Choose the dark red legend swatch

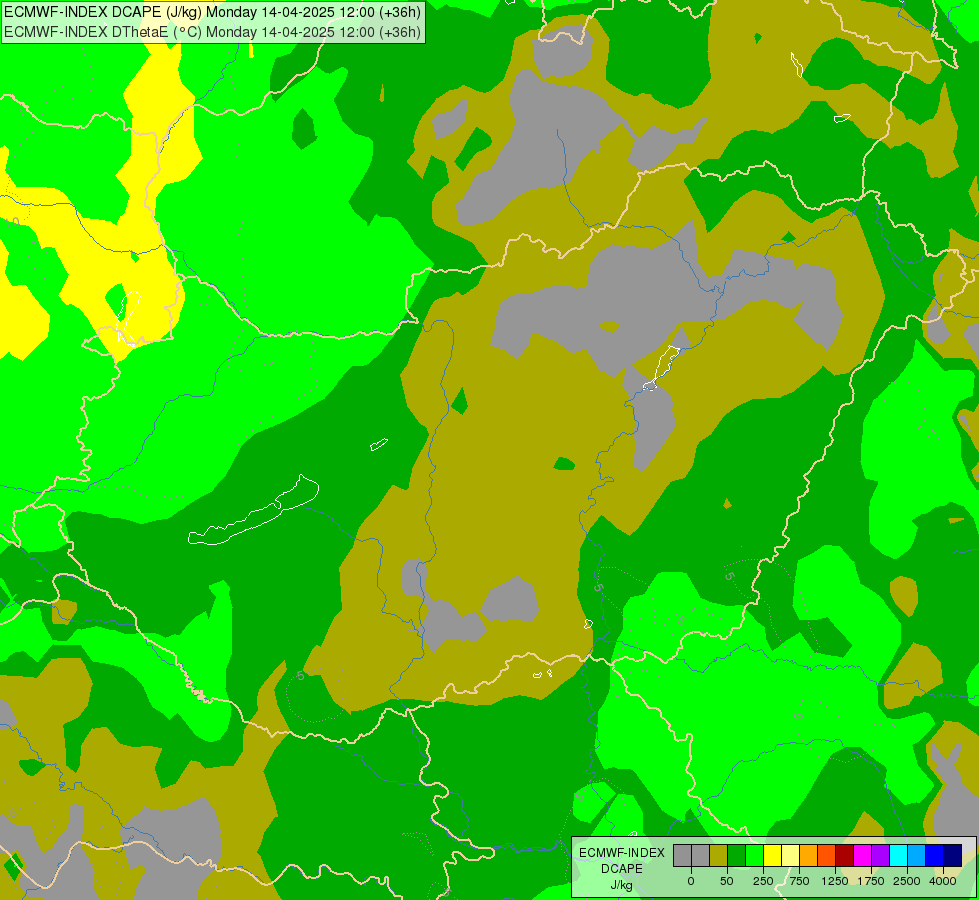(845, 855)
